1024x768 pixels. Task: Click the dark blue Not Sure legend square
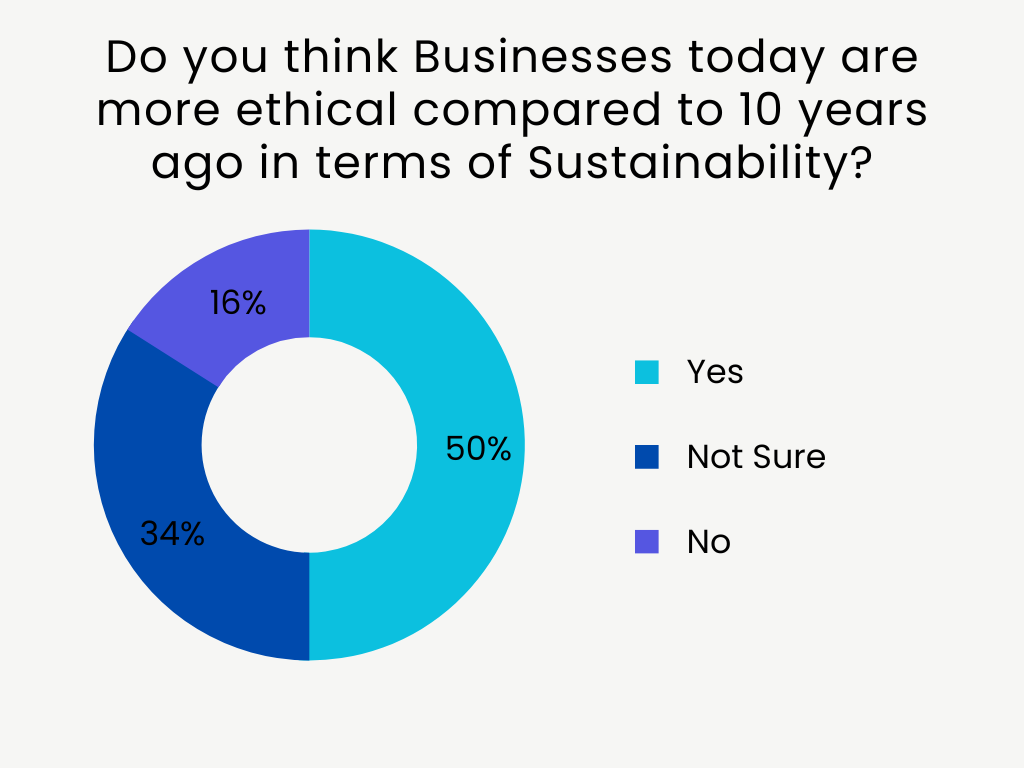pos(647,458)
